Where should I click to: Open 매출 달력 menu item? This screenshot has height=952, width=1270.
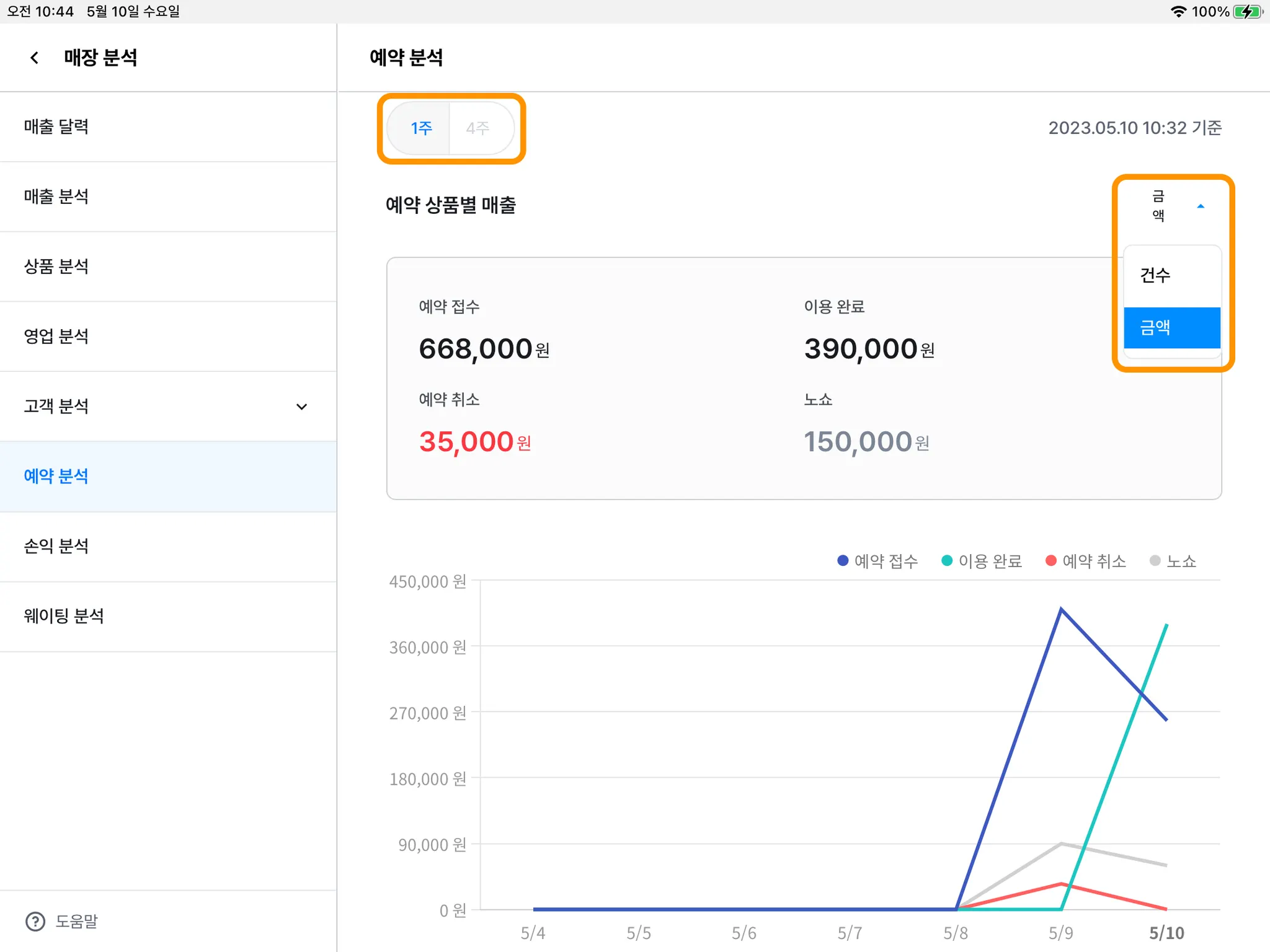(x=56, y=127)
